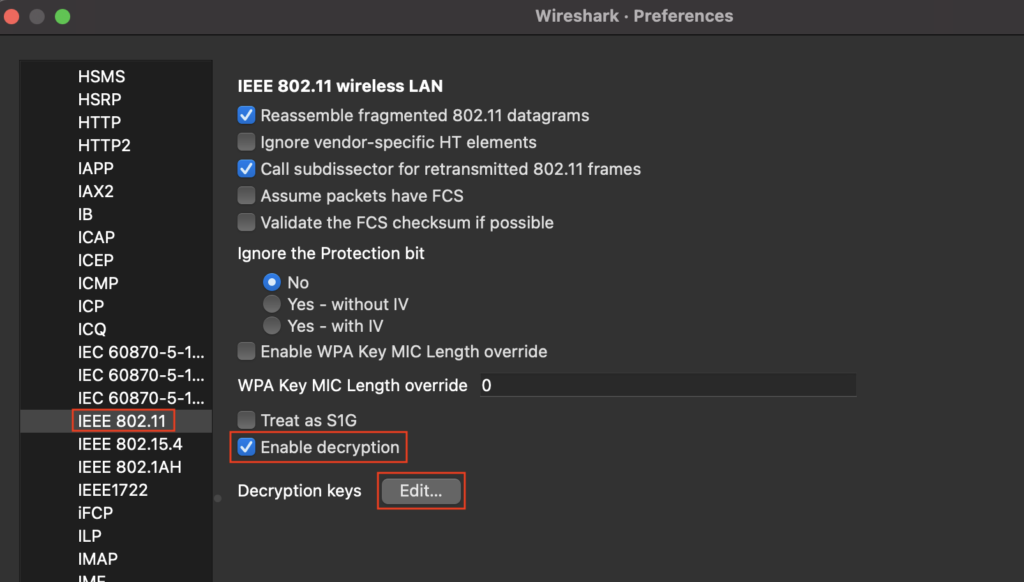1024x582 pixels.
Task: Select IEEE 802.11 in protocol list
Action: coord(122,421)
